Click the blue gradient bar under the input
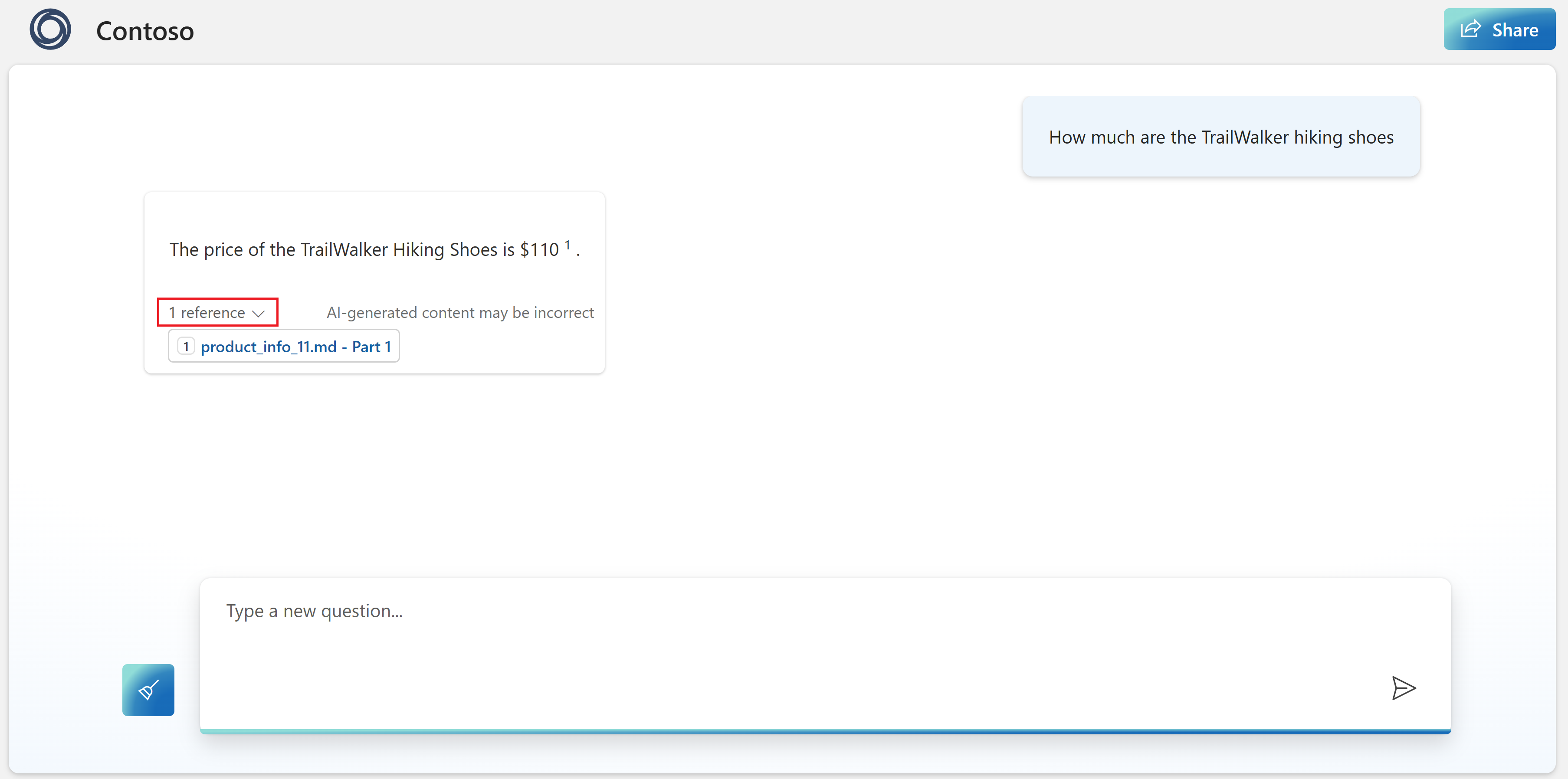 point(825,732)
